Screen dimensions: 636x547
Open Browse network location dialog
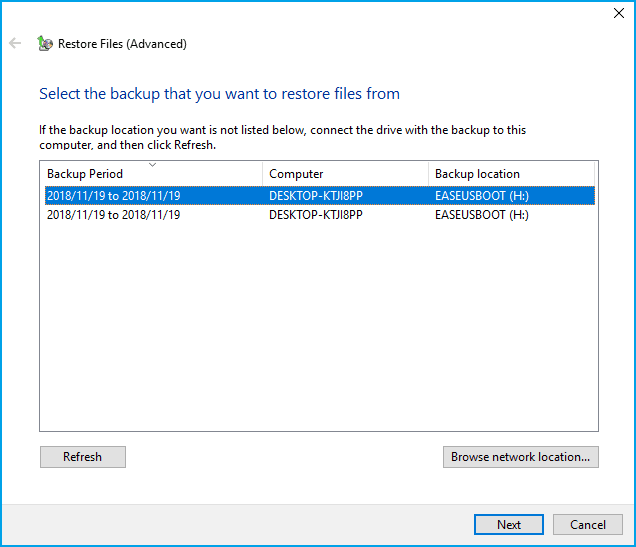click(520, 457)
